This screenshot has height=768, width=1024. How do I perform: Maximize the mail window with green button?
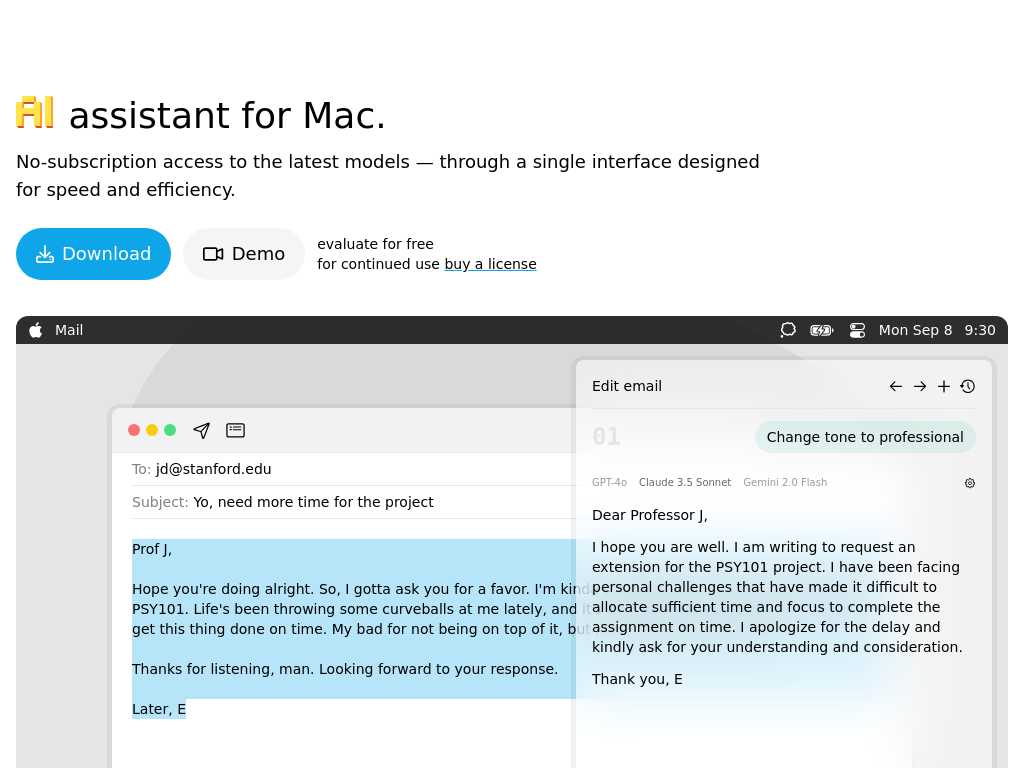(170, 430)
